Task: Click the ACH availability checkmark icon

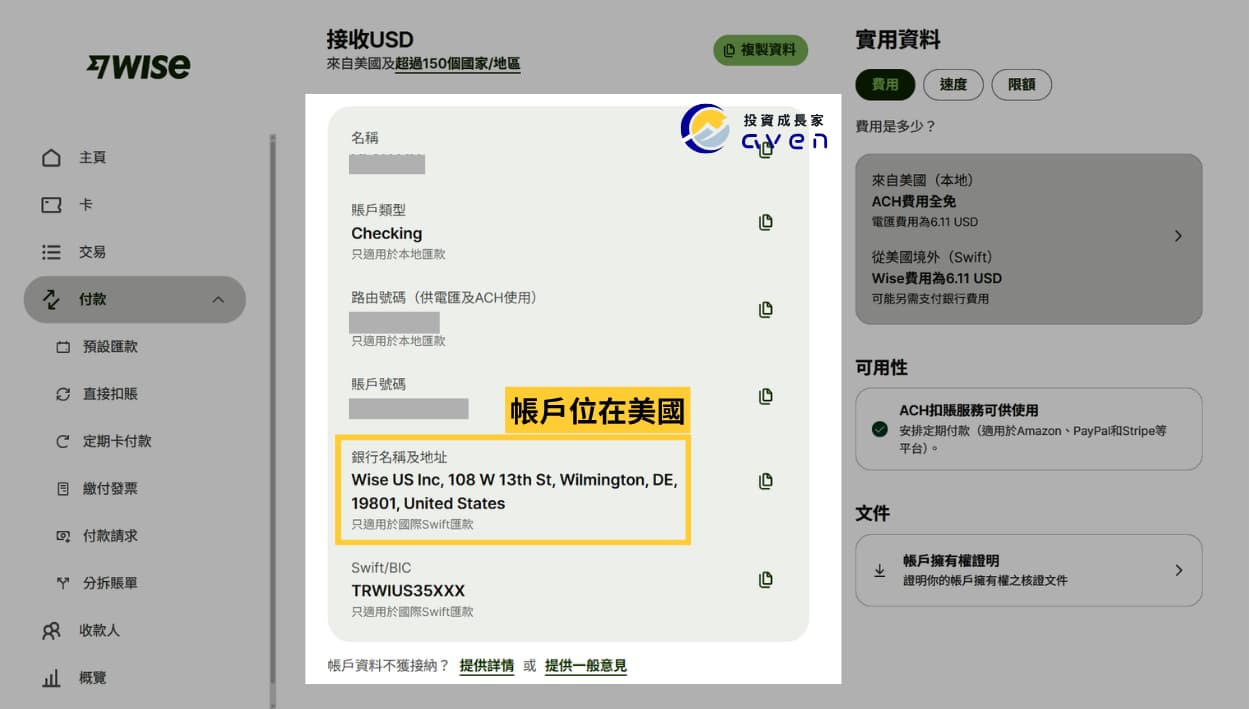Action: (x=880, y=429)
